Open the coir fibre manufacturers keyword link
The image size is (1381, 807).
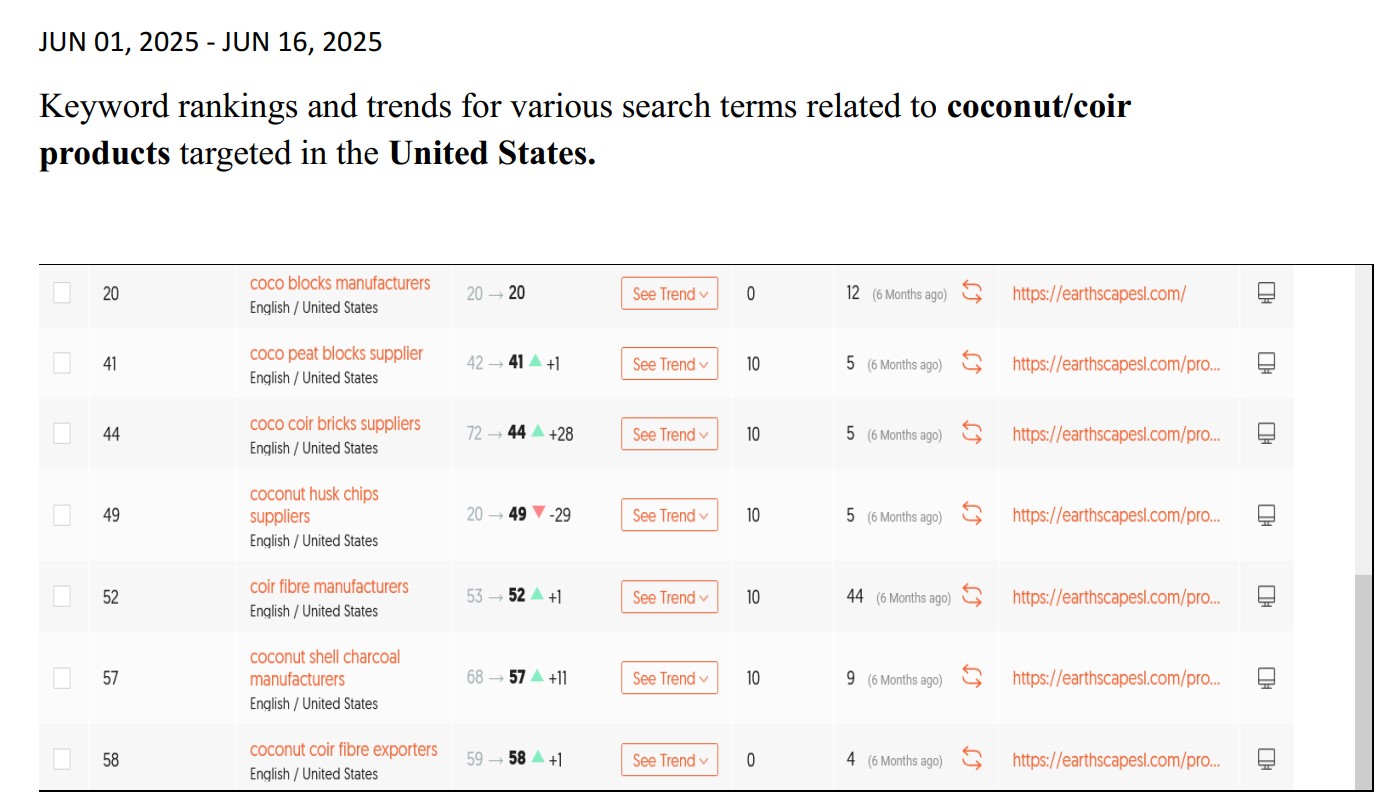click(329, 587)
